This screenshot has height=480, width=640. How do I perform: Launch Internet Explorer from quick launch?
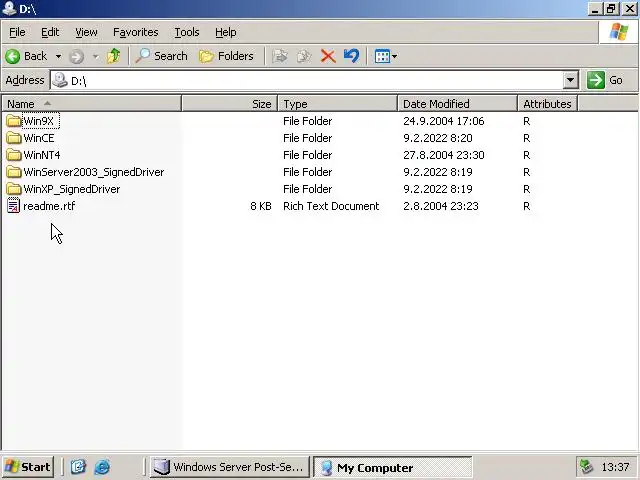point(102,467)
